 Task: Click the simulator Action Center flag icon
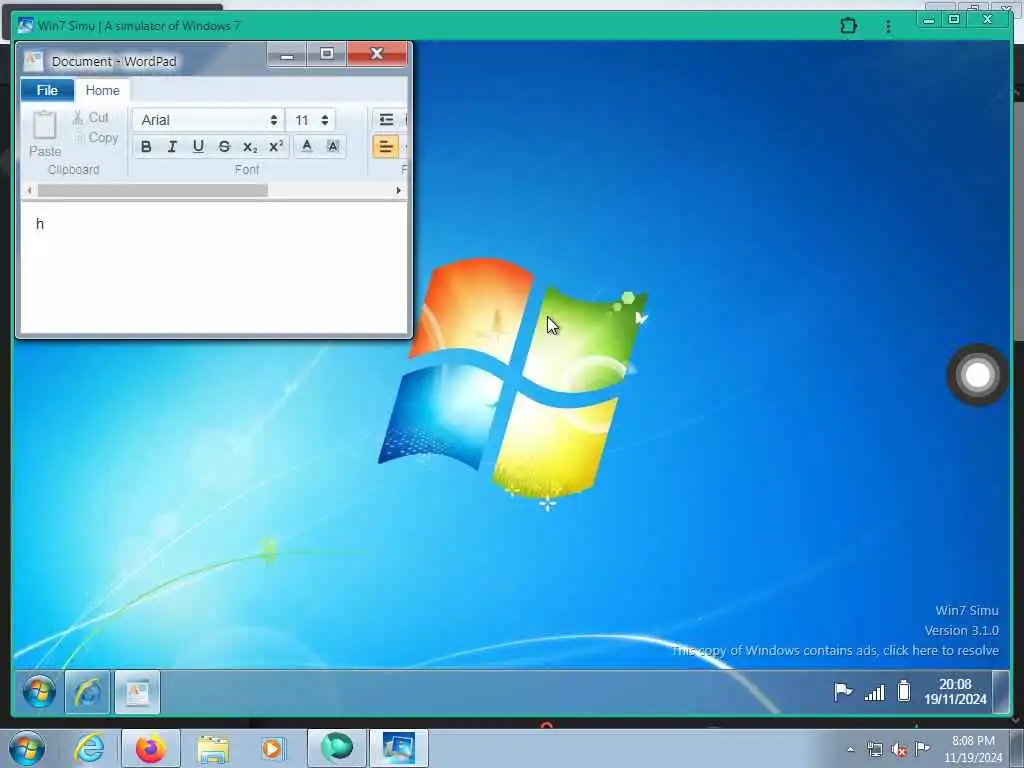842,692
